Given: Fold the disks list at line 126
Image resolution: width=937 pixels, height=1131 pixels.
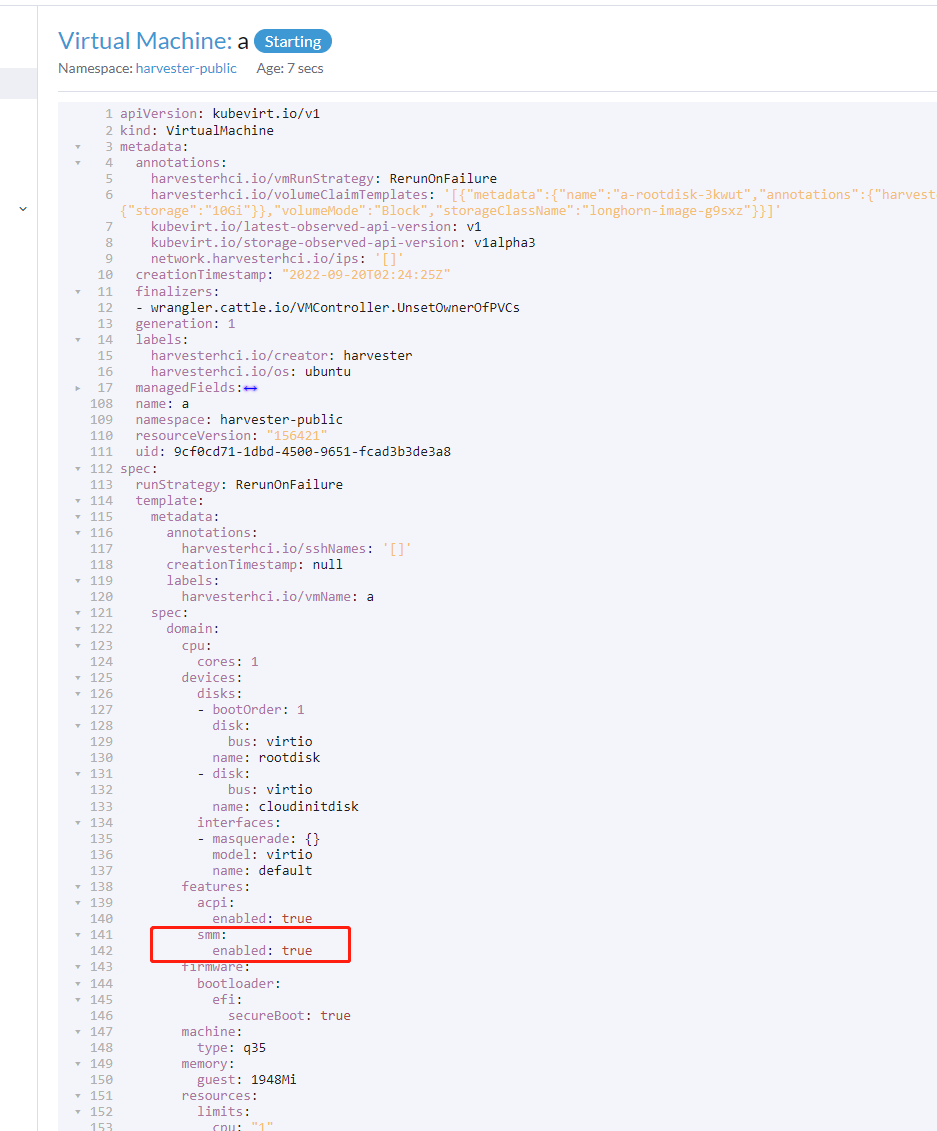Looking at the screenshot, I should (x=78, y=693).
